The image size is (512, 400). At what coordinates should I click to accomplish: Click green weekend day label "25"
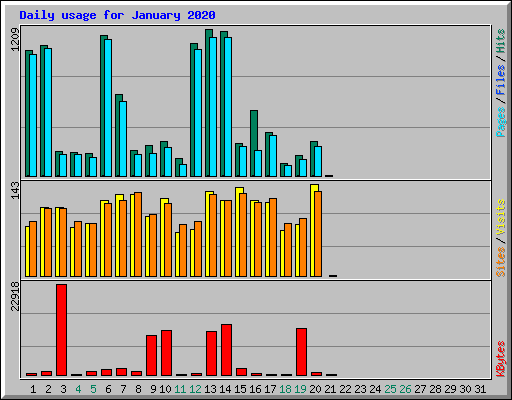(390, 389)
